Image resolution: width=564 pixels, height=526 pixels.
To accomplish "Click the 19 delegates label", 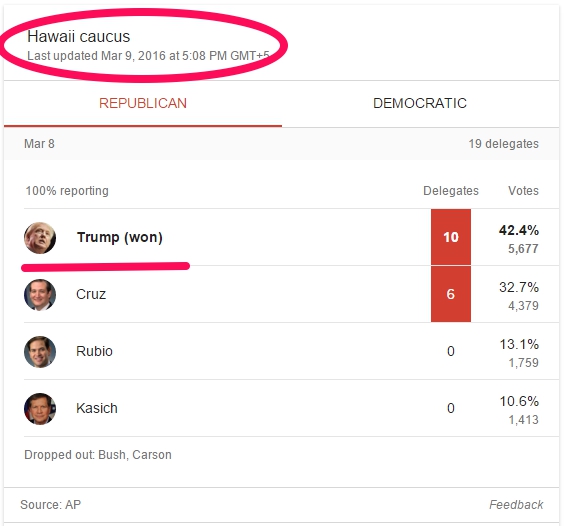I will (503, 144).
